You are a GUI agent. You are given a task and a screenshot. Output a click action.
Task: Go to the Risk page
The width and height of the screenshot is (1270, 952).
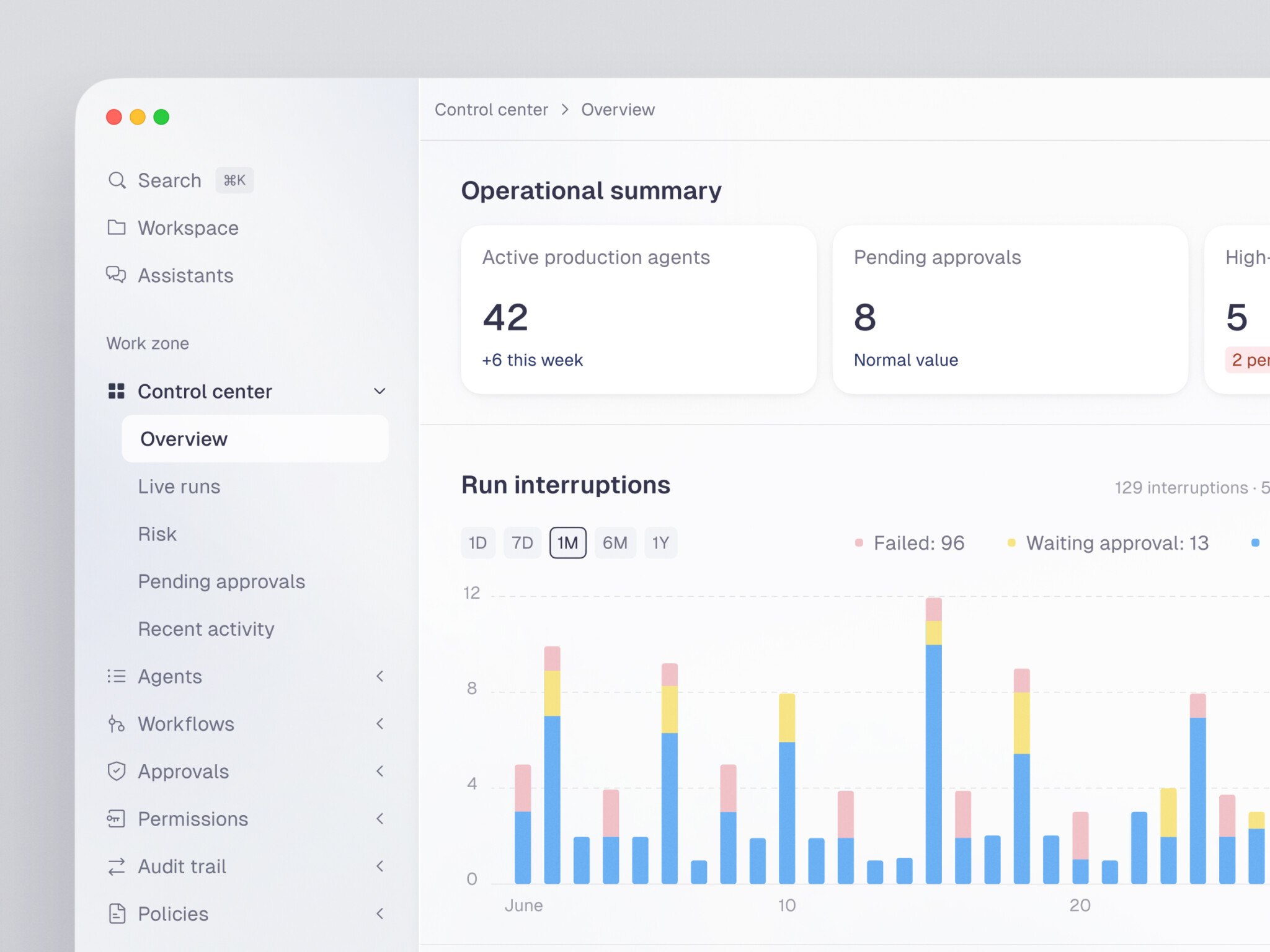pos(157,534)
